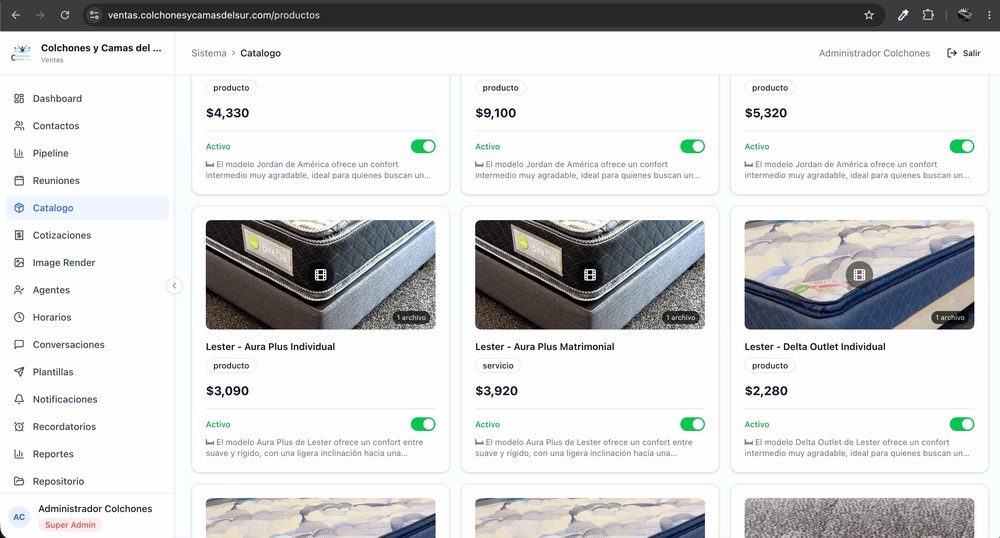Click the Image Render picture icon
The height and width of the screenshot is (538, 1000).
[19, 263]
